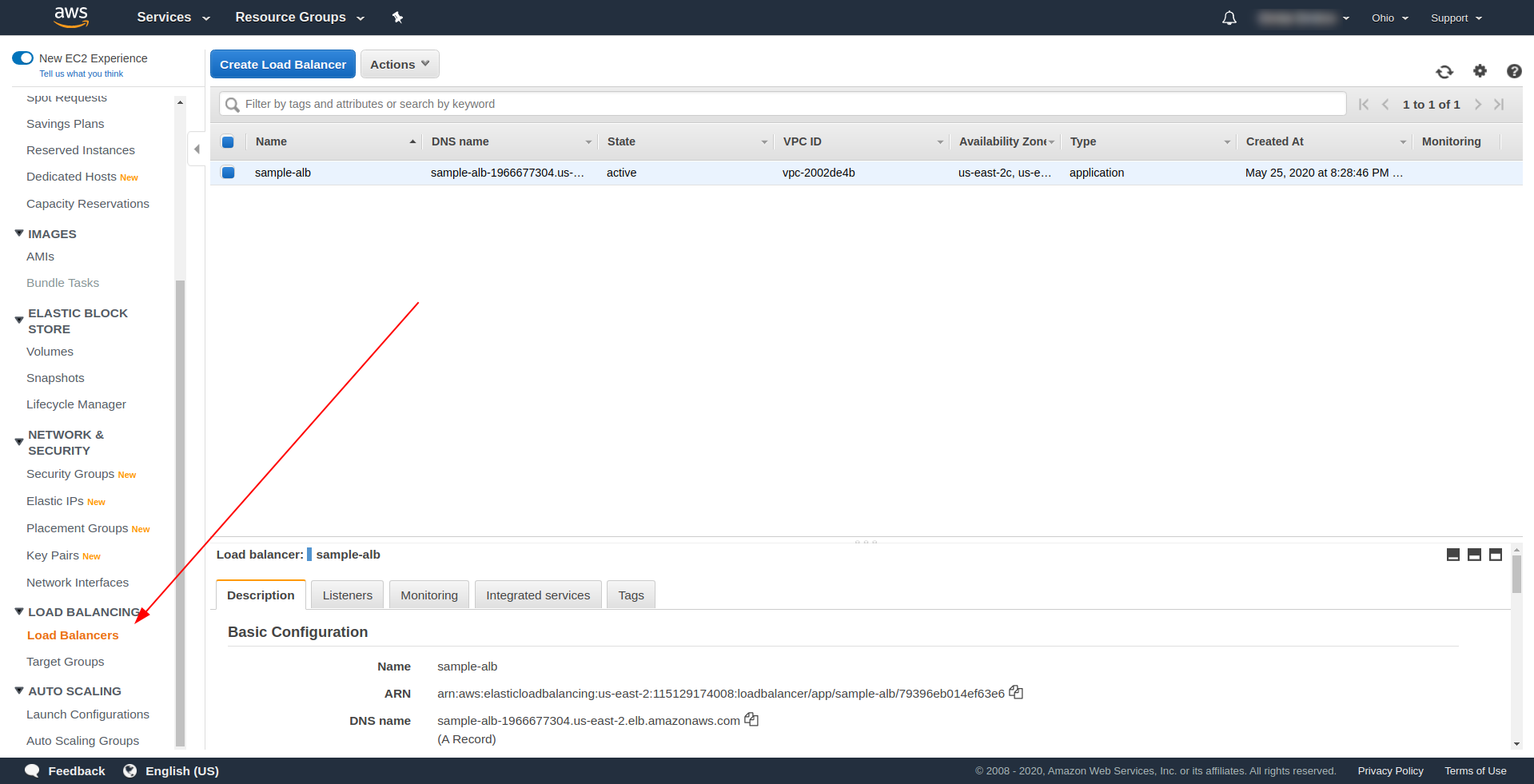The width and height of the screenshot is (1534, 784).
Task: Sort the table by Created At column
Action: tap(1325, 141)
